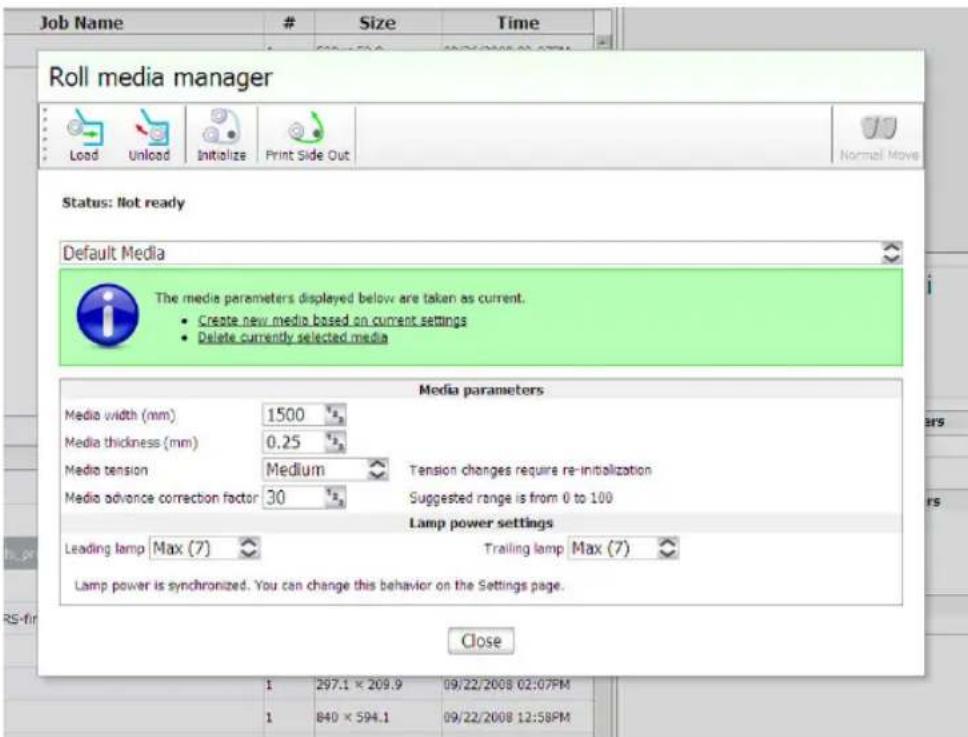
Task: Click the toolbar grip handle left of Load
Action: pos(45,136)
